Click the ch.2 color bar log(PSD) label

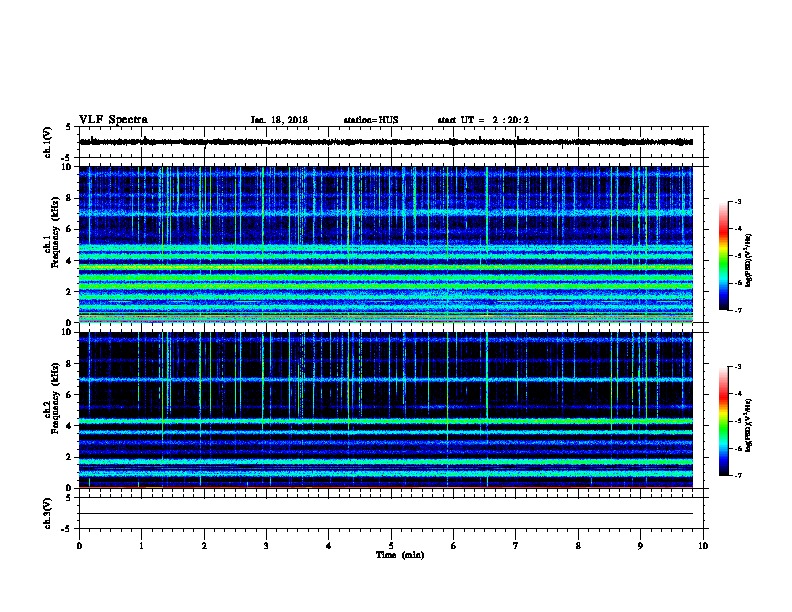[749, 425]
